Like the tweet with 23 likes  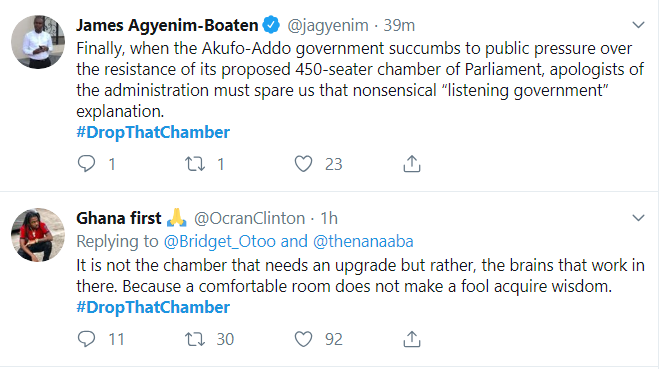[303, 163]
